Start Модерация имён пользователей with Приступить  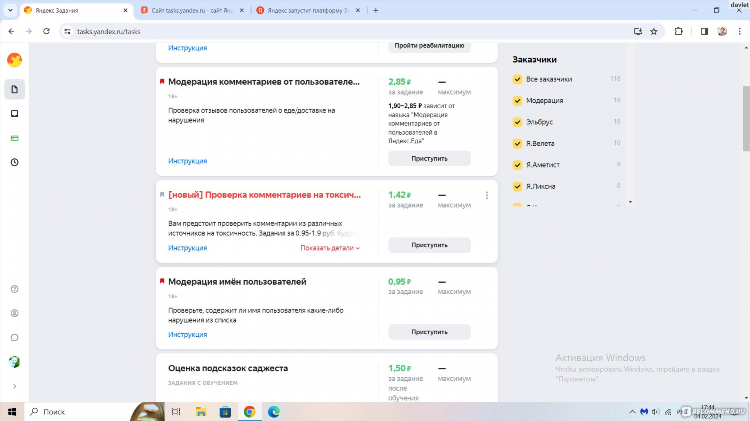click(x=429, y=332)
